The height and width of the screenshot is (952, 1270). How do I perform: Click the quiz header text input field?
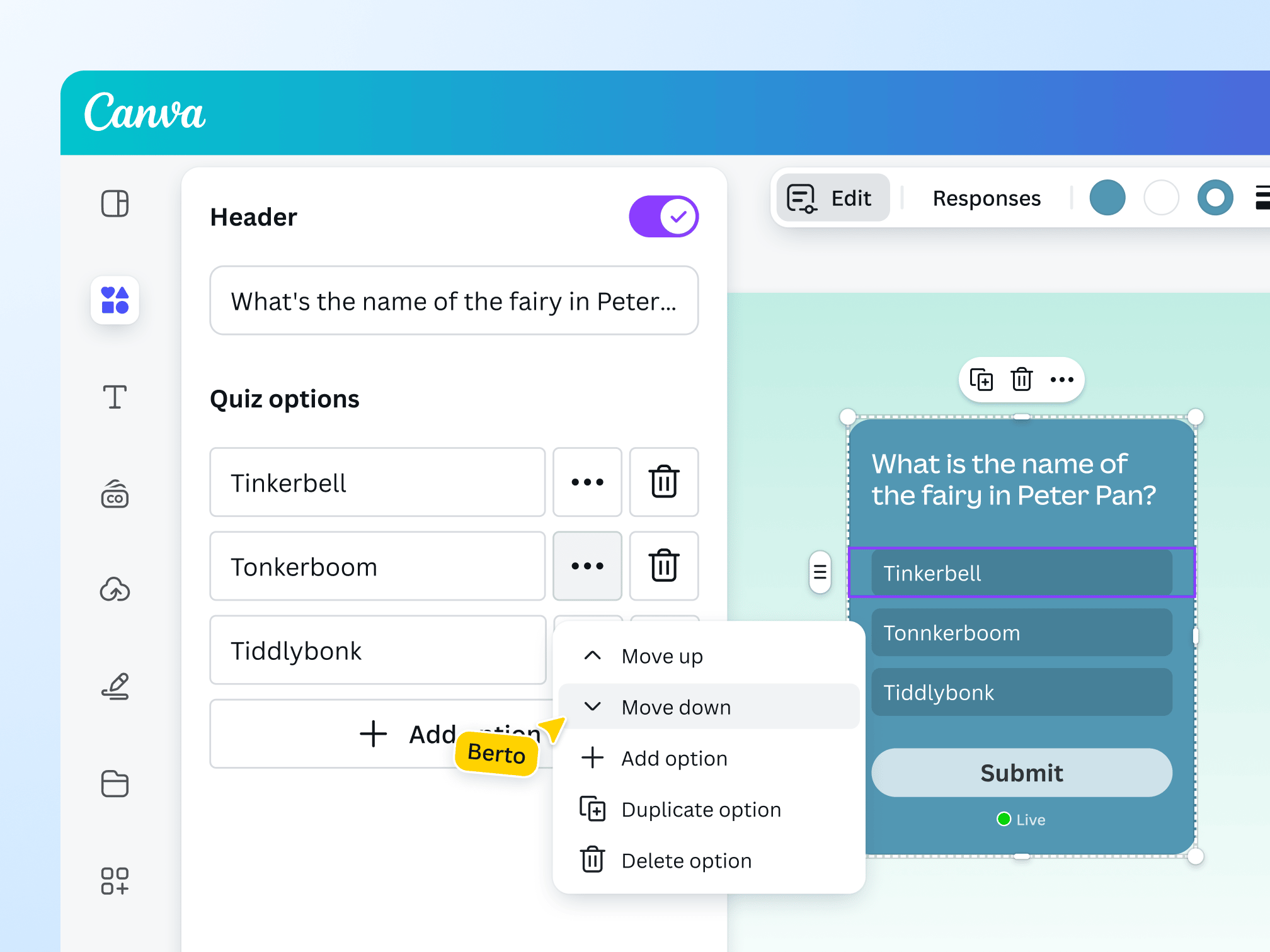pos(454,300)
